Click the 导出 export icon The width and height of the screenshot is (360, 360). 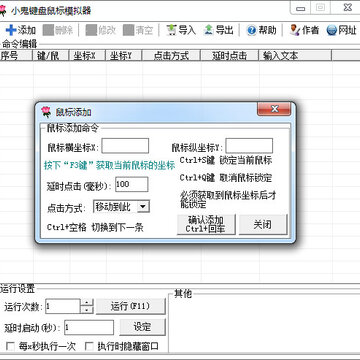click(209, 30)
